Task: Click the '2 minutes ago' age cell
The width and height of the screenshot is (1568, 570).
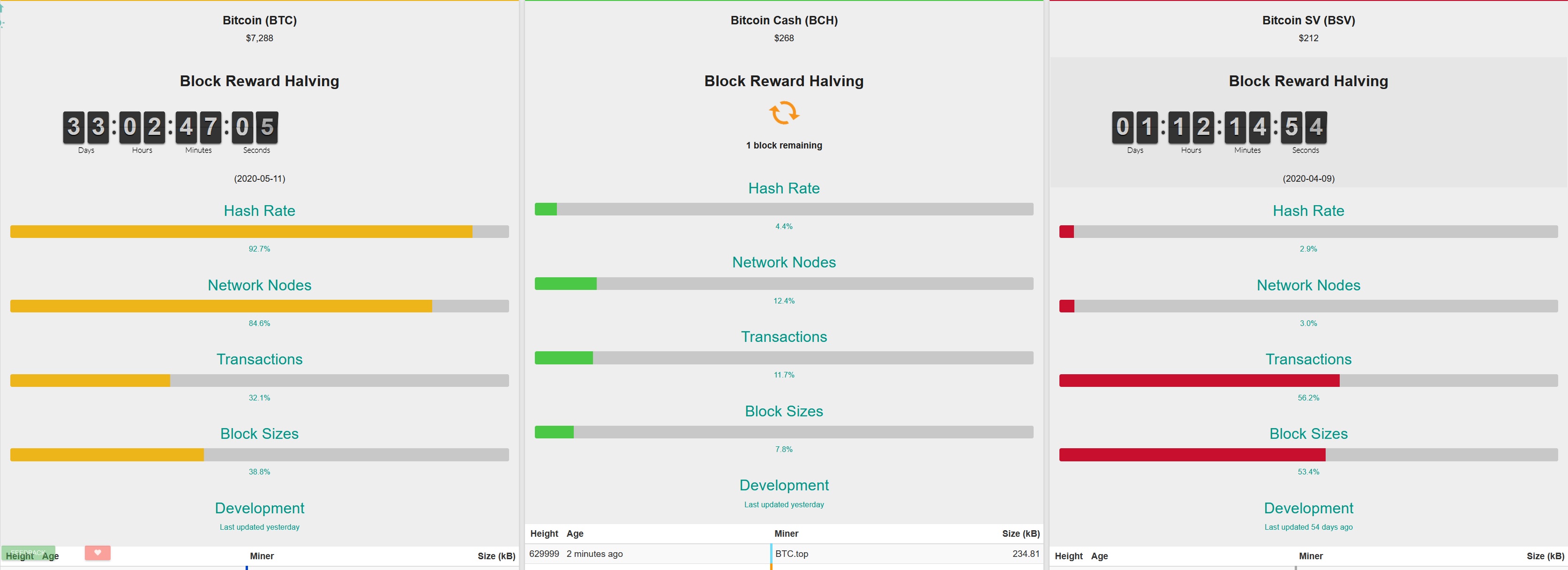Action: [595, 554]
